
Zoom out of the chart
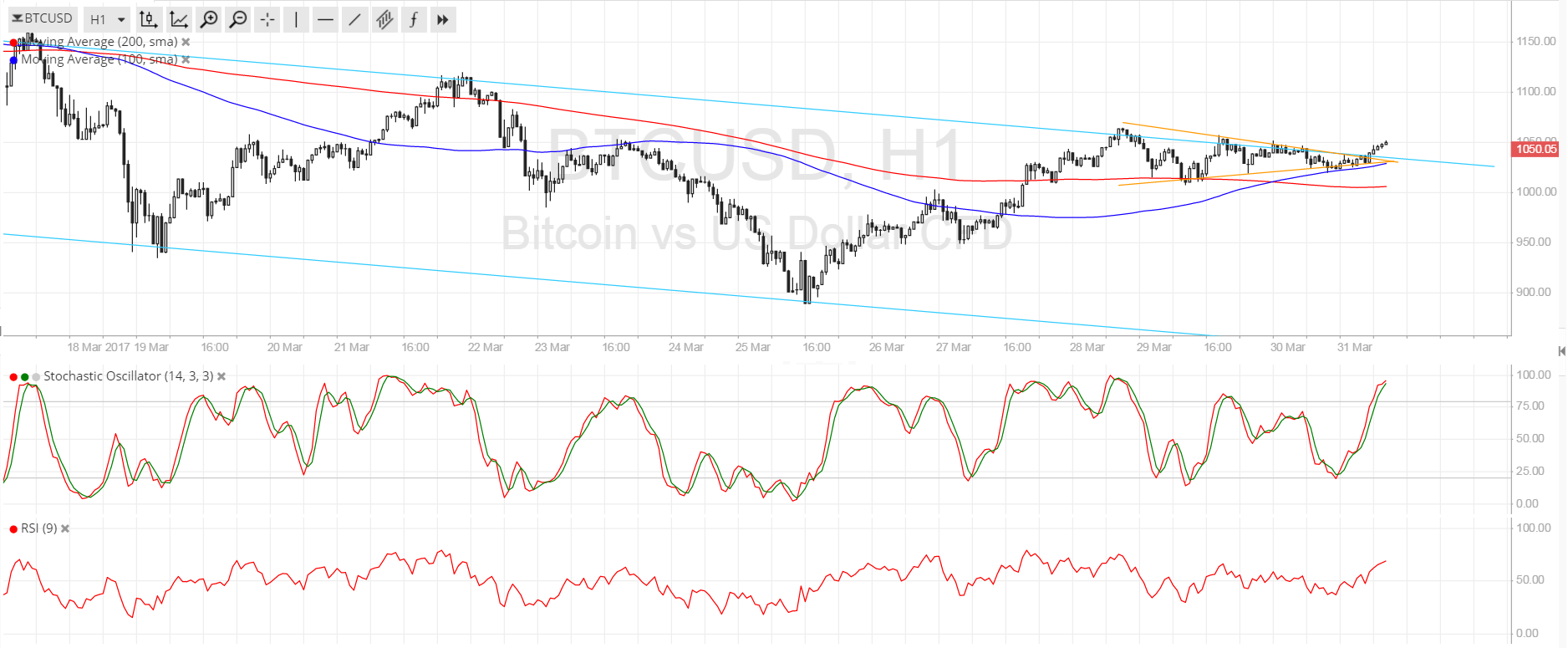(x=238, y=19)
